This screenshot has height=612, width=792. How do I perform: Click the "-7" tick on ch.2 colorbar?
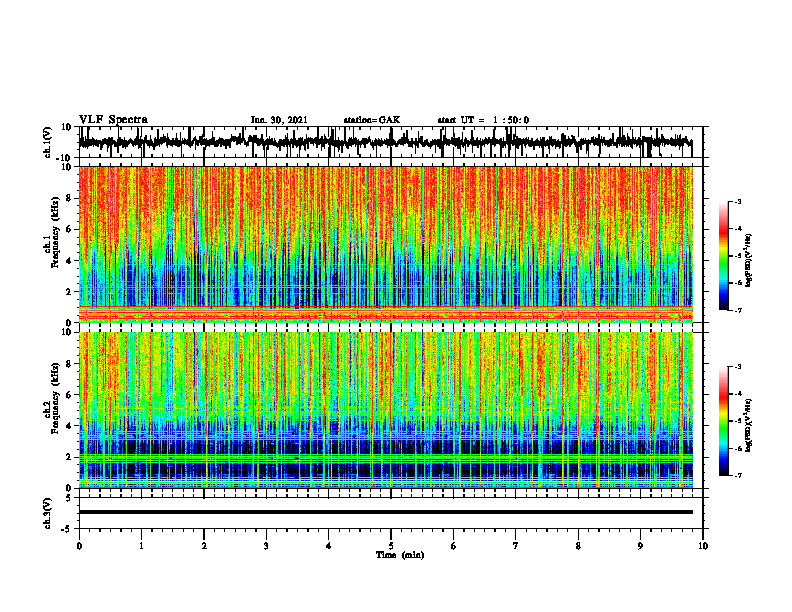pyautogui.click(x=738, y=475)
